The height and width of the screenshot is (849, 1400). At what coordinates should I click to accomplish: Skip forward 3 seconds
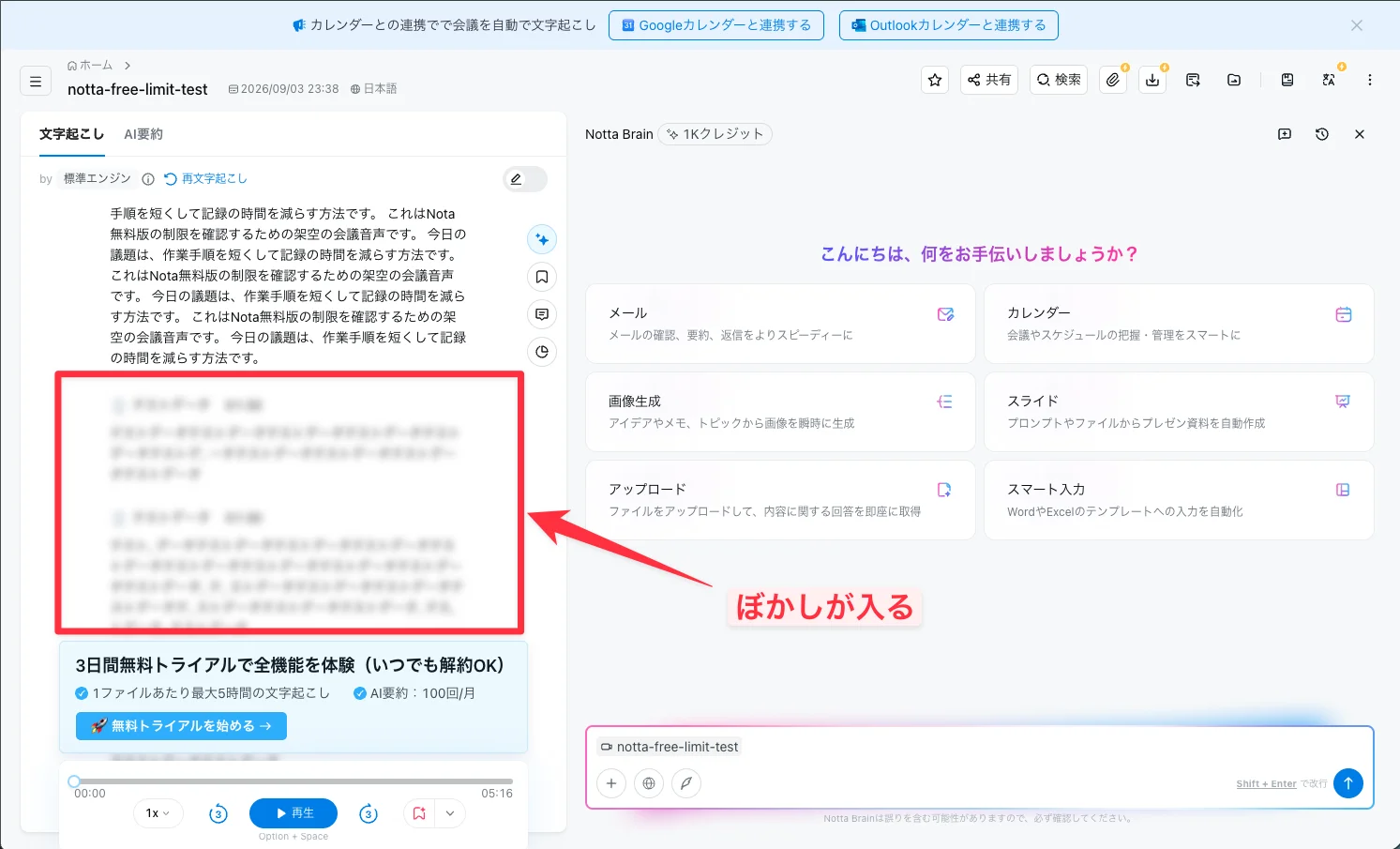click(369, 813)
